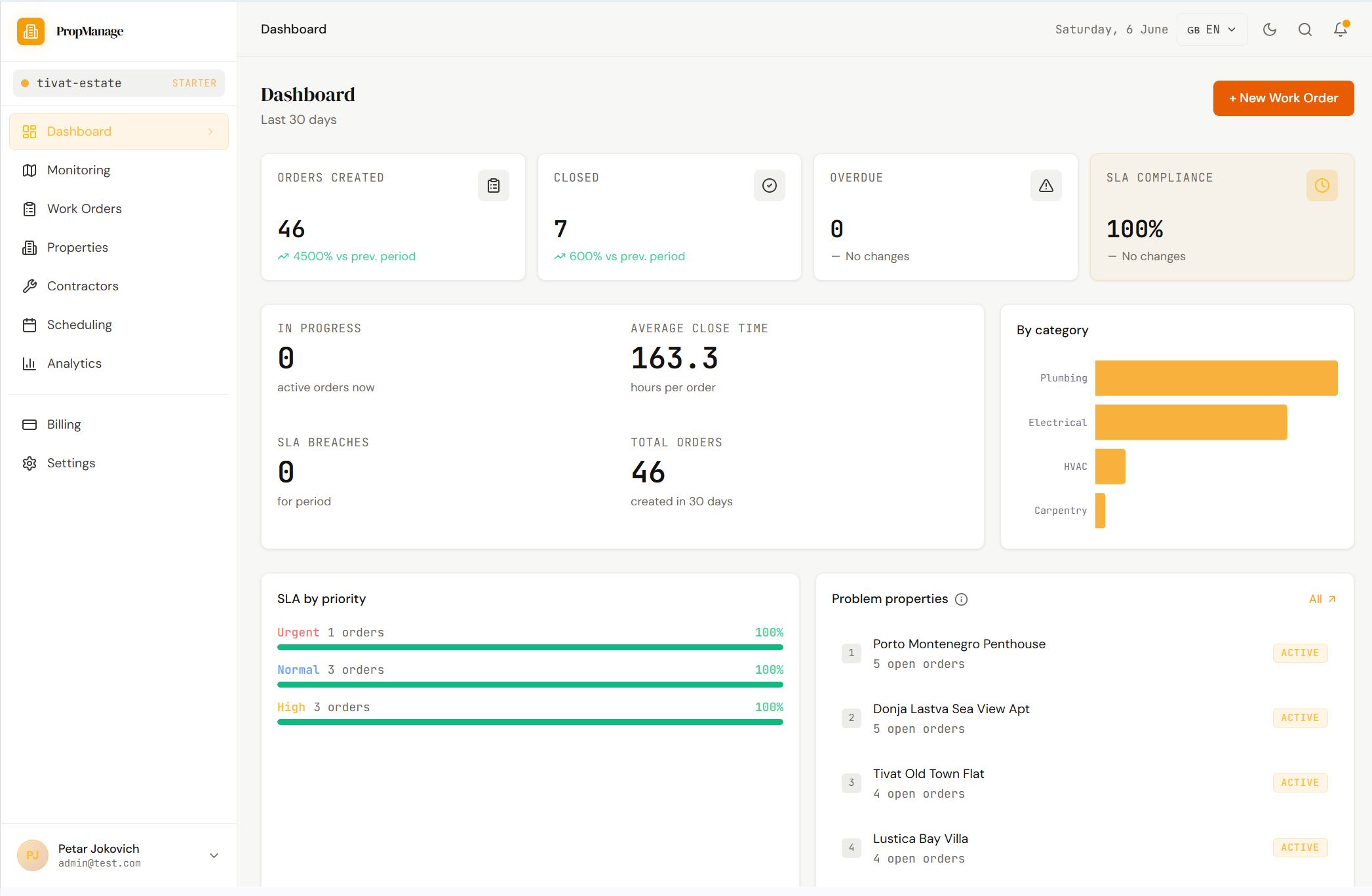Click the SLA Compliance 100% value
Screen dimensions: 1372x896
pyautogui.click(x=1135, y=229)
